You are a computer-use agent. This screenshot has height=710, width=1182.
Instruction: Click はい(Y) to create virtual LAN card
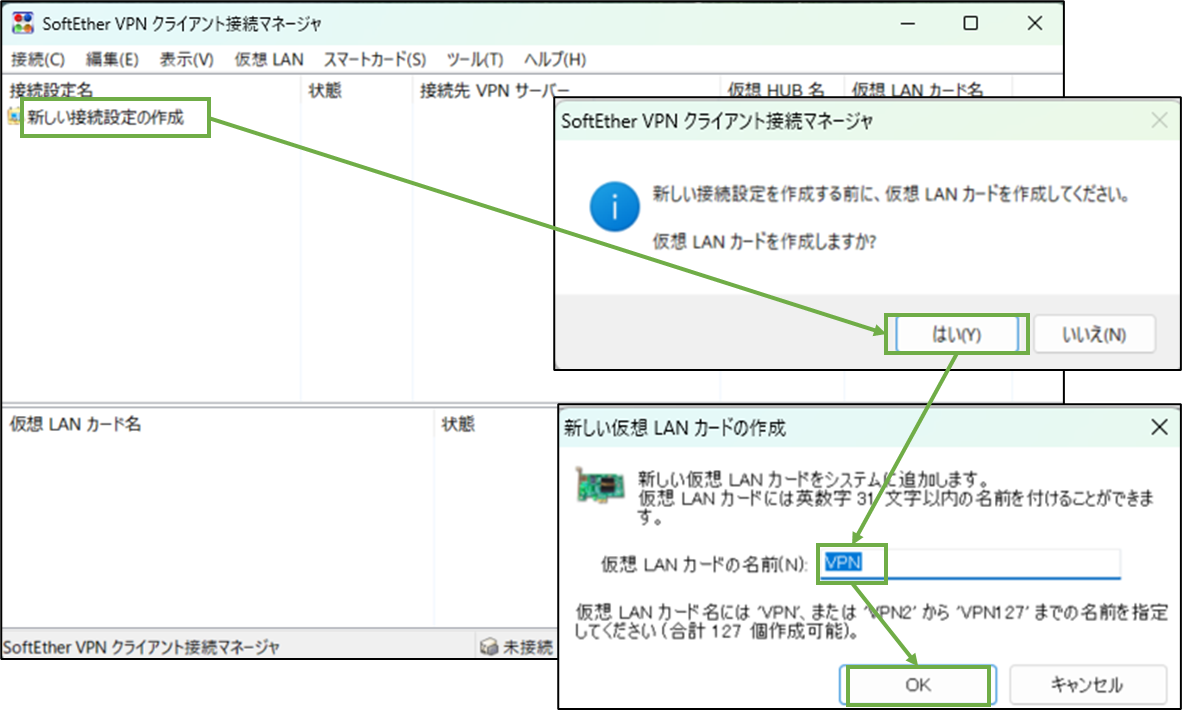[957, 335]
